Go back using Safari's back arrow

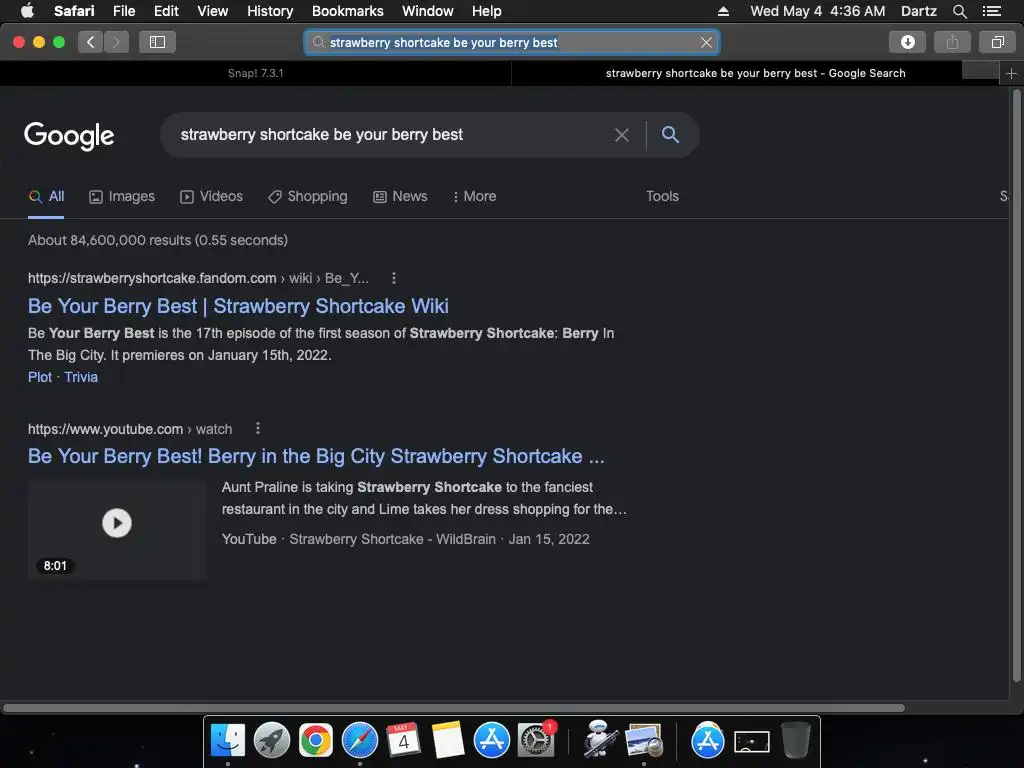pyautogui.click(x=90, y=42)
